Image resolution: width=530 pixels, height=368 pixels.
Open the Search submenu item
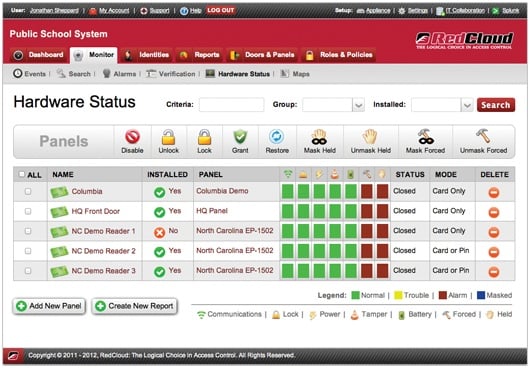pos(74,74)
